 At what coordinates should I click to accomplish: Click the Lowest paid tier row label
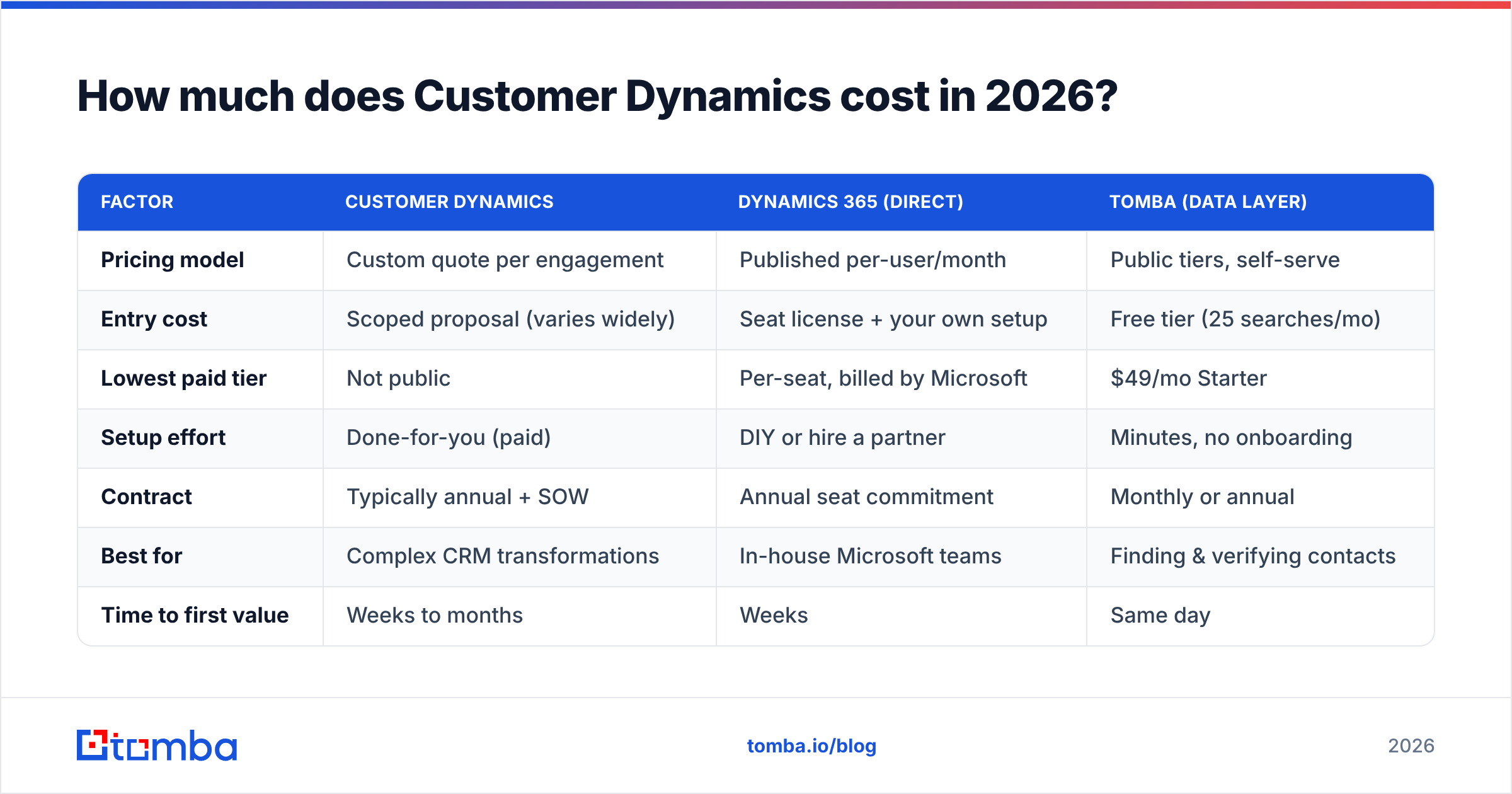[183, 378]
